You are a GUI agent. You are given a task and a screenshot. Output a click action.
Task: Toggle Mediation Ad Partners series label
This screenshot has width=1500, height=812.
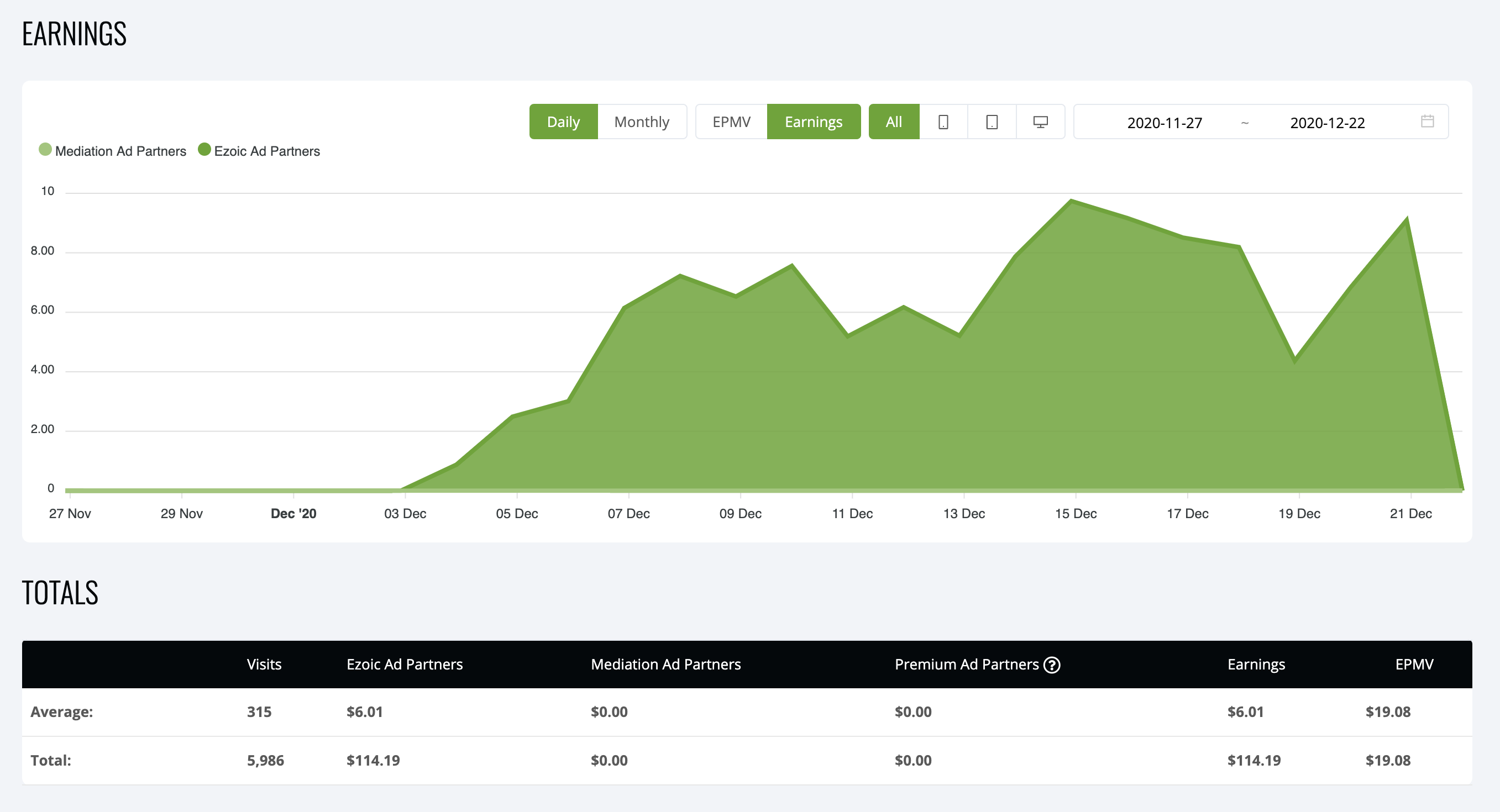point(120,151)
